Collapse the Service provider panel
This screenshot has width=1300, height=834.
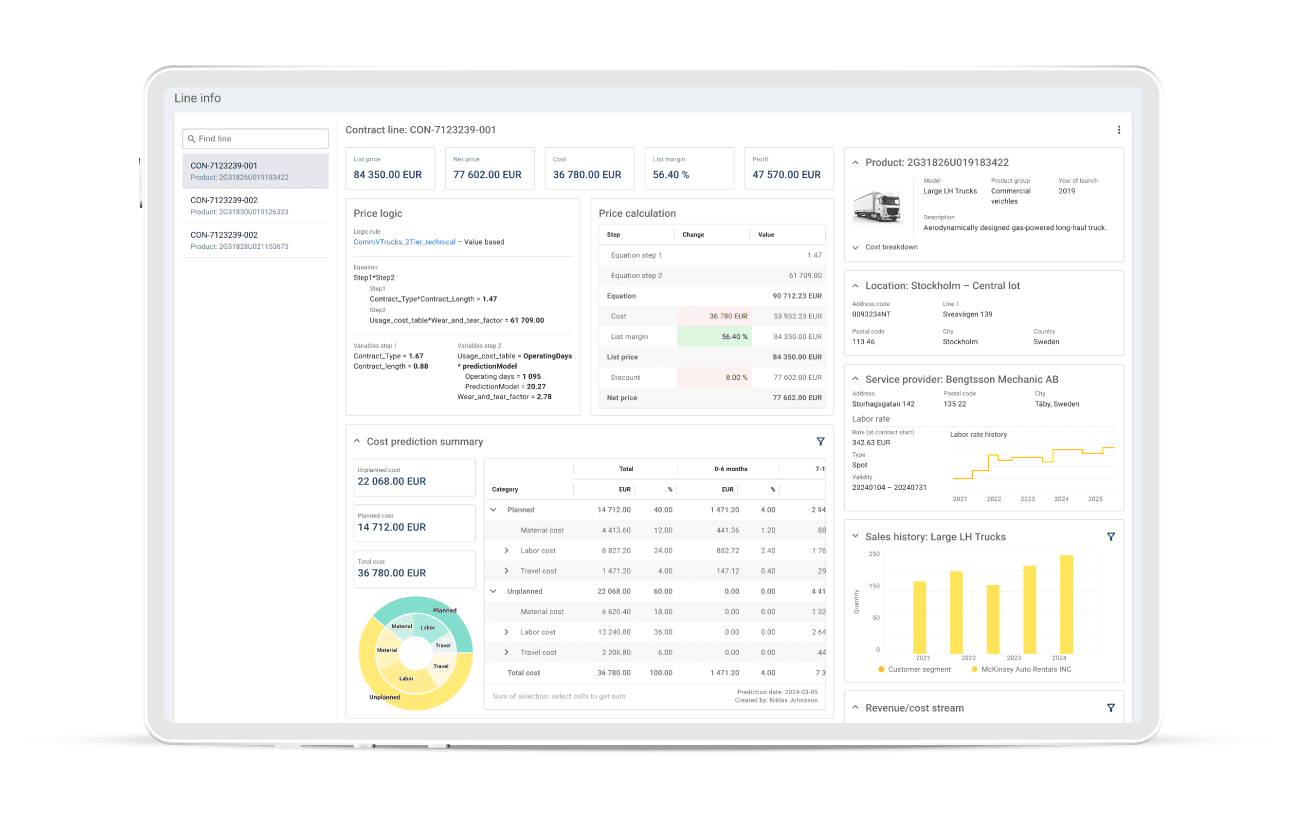(x=855, y=380)
